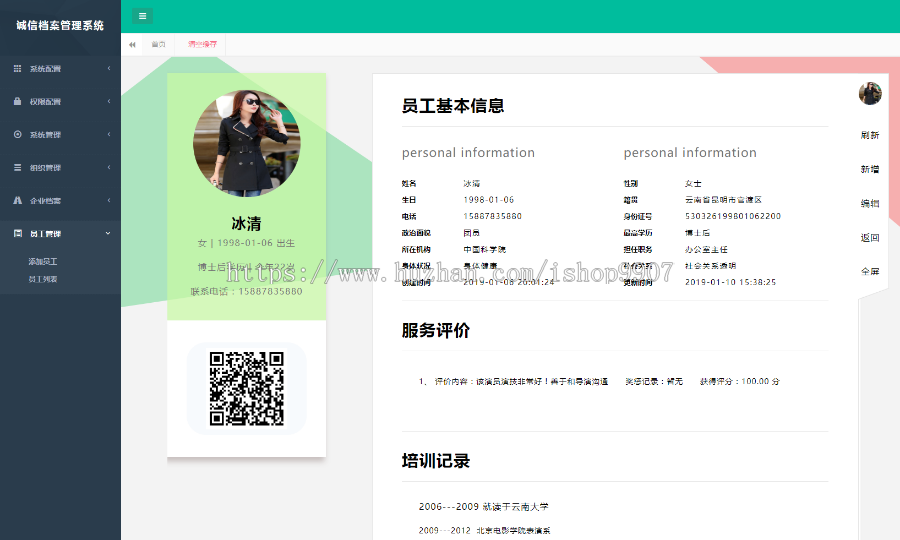
Task: Click the 培训记录 heading
Action: 436,461
